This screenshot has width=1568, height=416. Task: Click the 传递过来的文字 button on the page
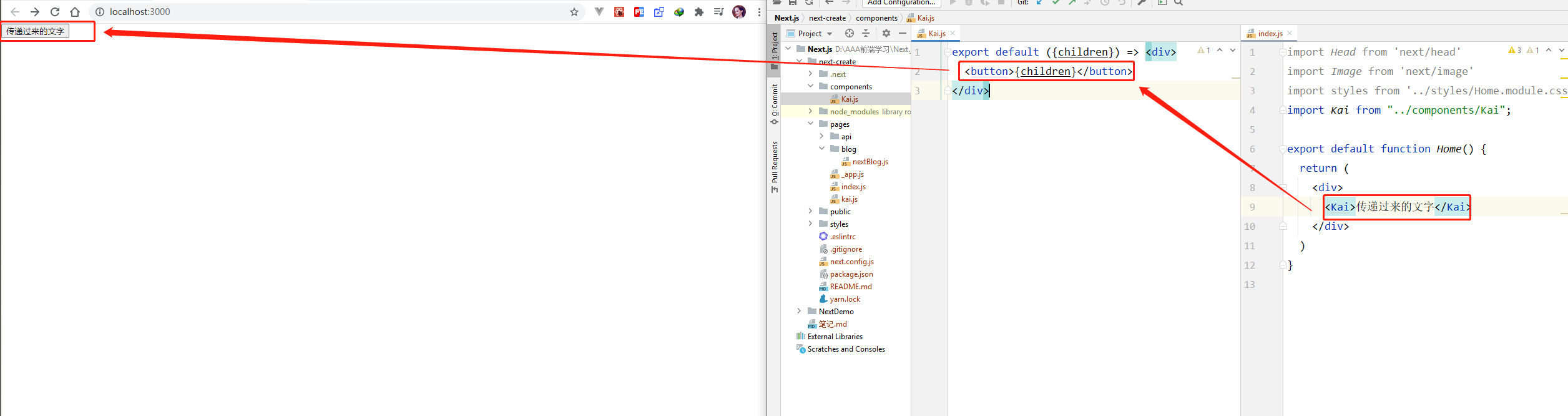(x=36, y=31)
